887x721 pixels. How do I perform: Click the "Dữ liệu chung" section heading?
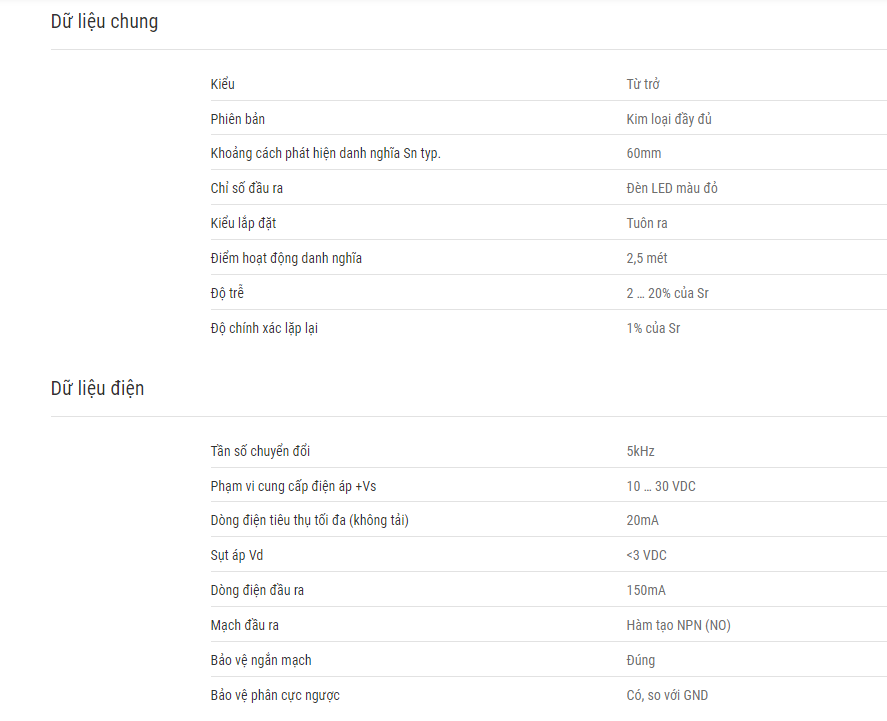click(105, 22)
